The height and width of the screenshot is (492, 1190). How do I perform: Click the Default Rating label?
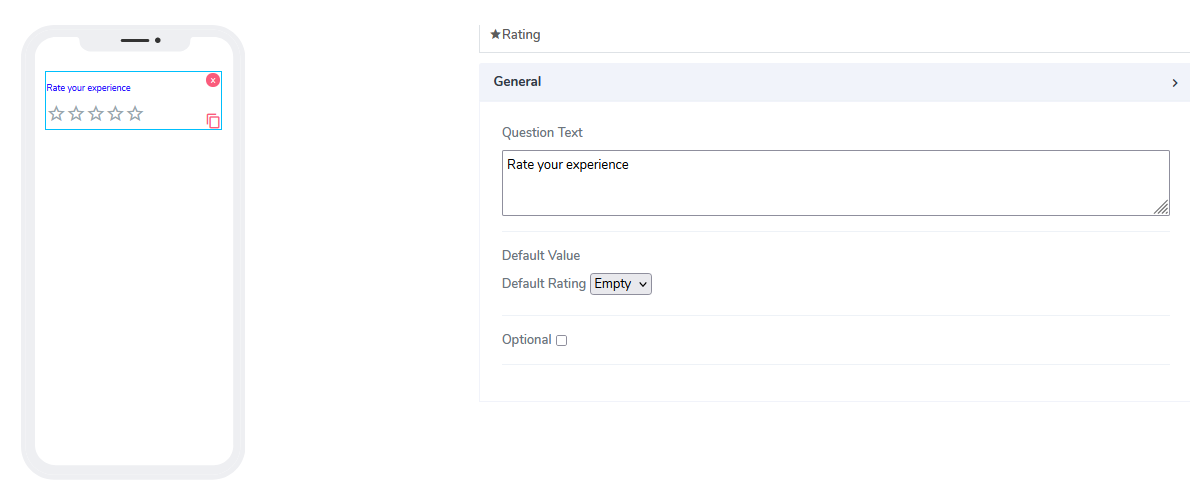[x=543, y=284]
